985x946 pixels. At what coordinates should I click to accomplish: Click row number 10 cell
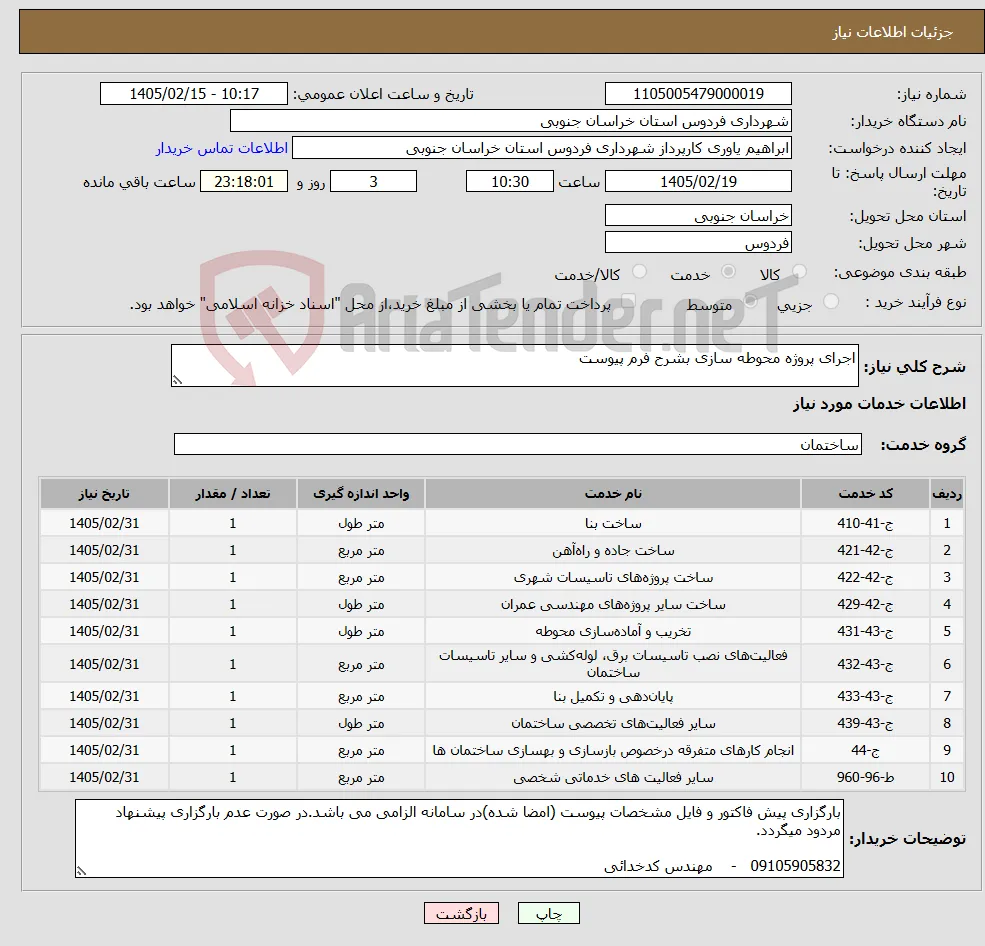pyautogui.click(x=947, y=777)
